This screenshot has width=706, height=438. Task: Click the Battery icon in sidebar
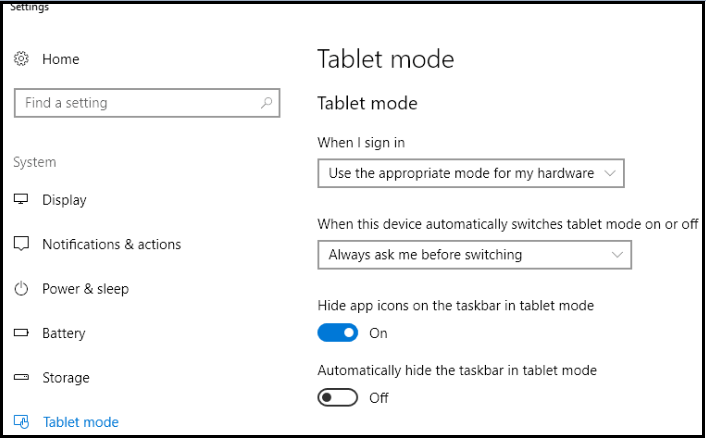pyautogui.click(x=21, y=333)
